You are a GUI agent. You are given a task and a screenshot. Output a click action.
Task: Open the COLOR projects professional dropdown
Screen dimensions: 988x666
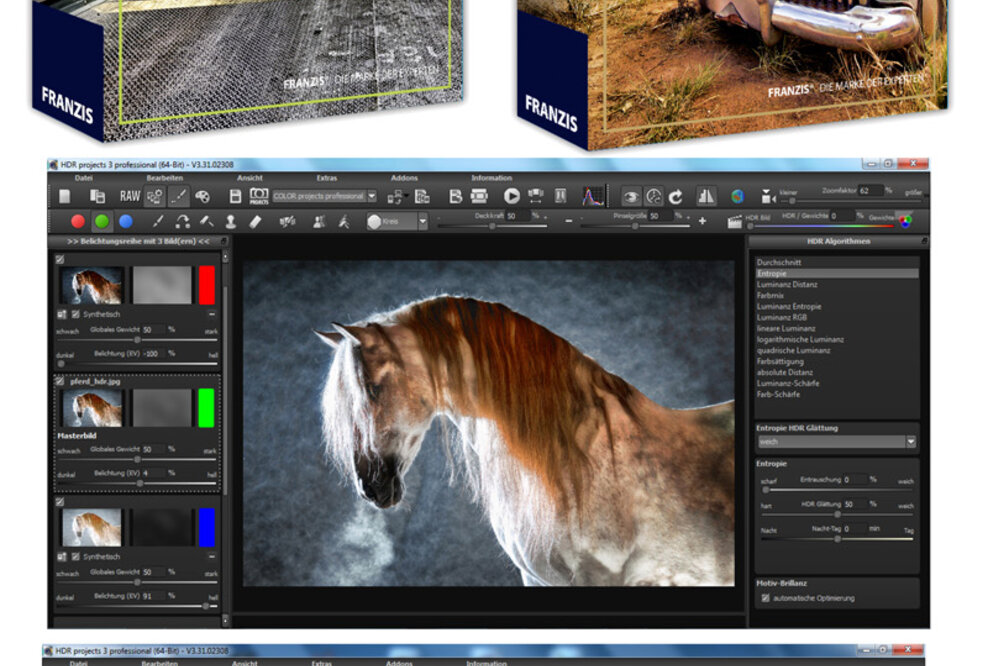point(372,197)
